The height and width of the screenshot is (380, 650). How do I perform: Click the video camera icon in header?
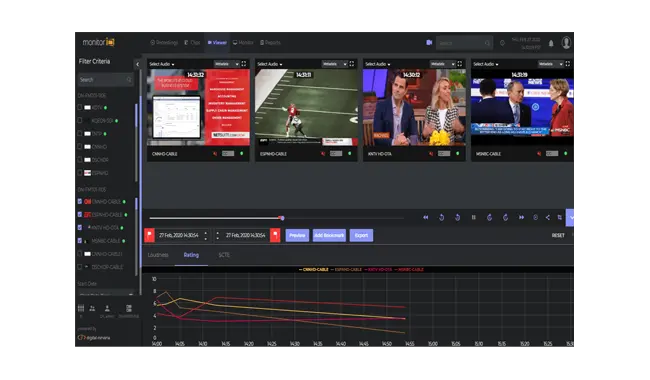[x=429, y=43]
